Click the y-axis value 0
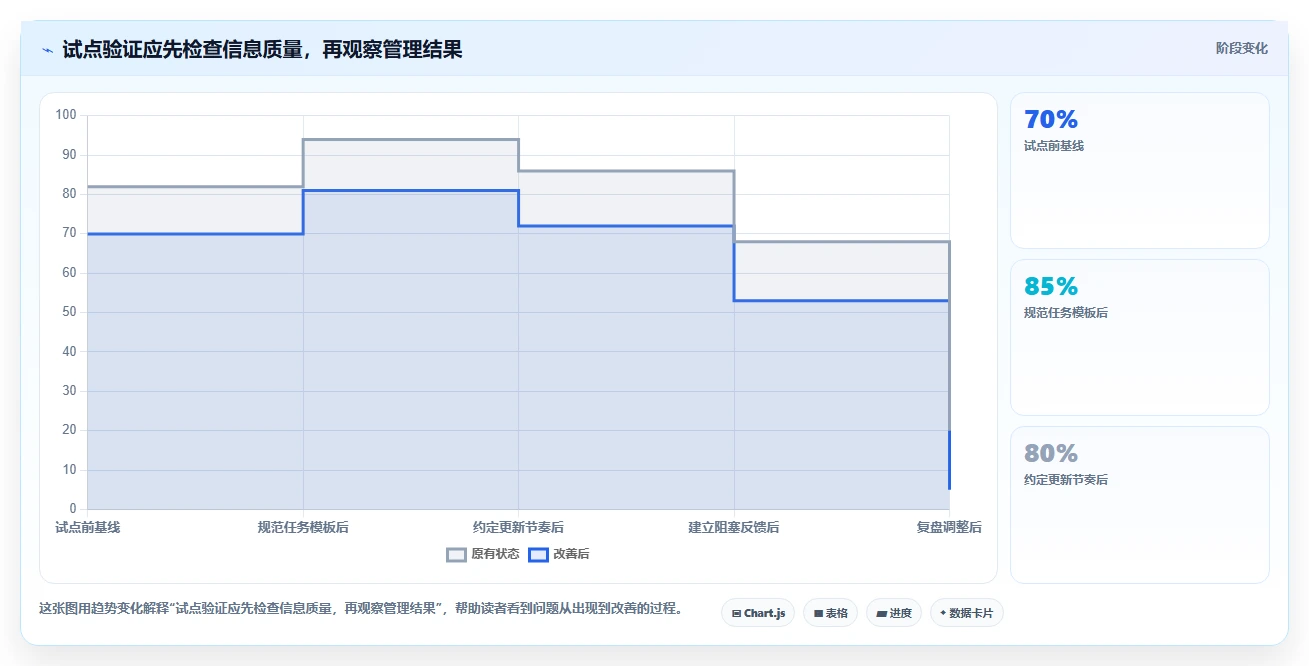 pos(73,509)
